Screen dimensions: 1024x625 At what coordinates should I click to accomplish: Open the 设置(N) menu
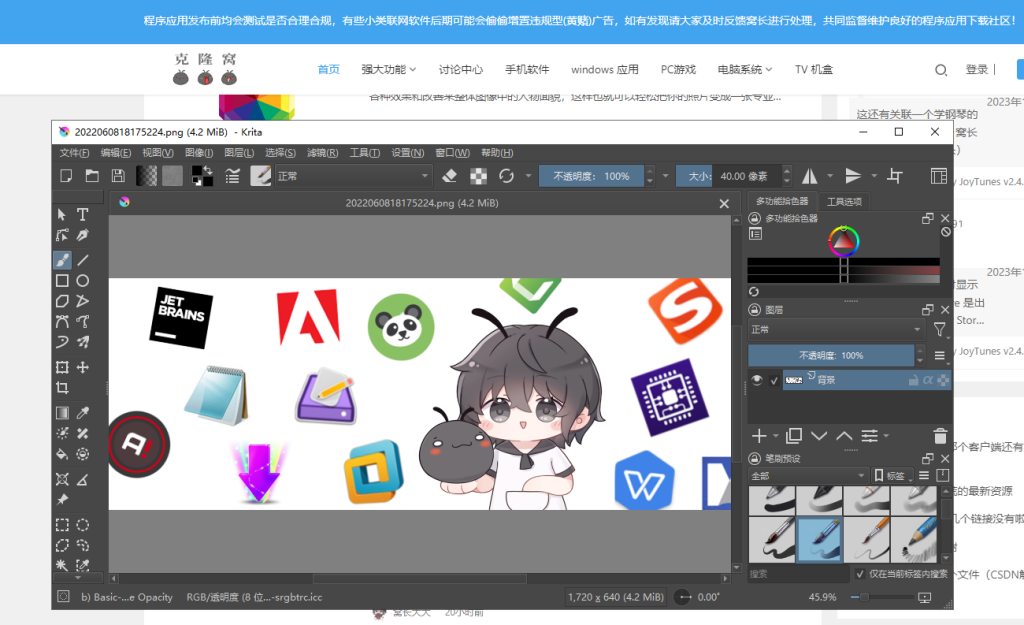408,153
